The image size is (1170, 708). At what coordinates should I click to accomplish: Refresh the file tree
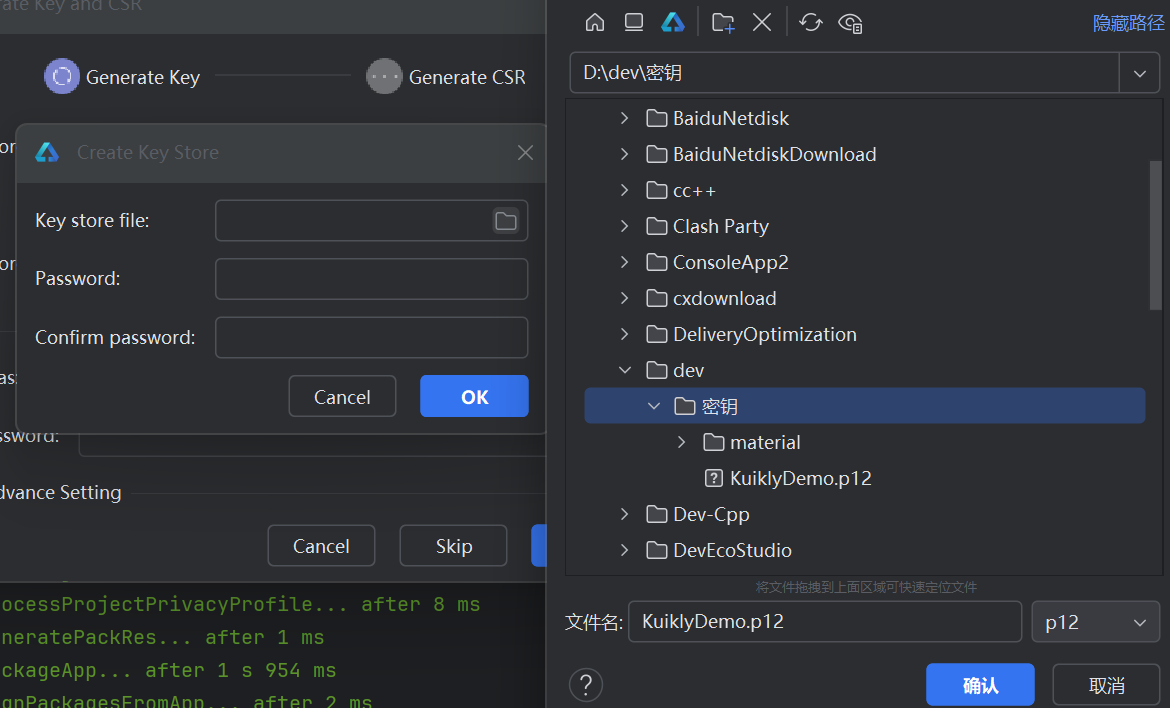click(810, 22)
